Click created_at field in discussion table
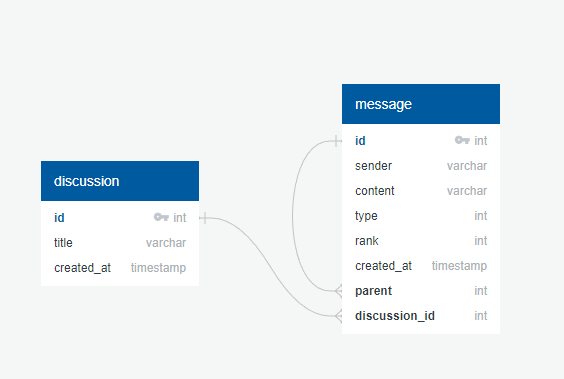The width and height of the screenshot is (564, 379). coord(120,268)
